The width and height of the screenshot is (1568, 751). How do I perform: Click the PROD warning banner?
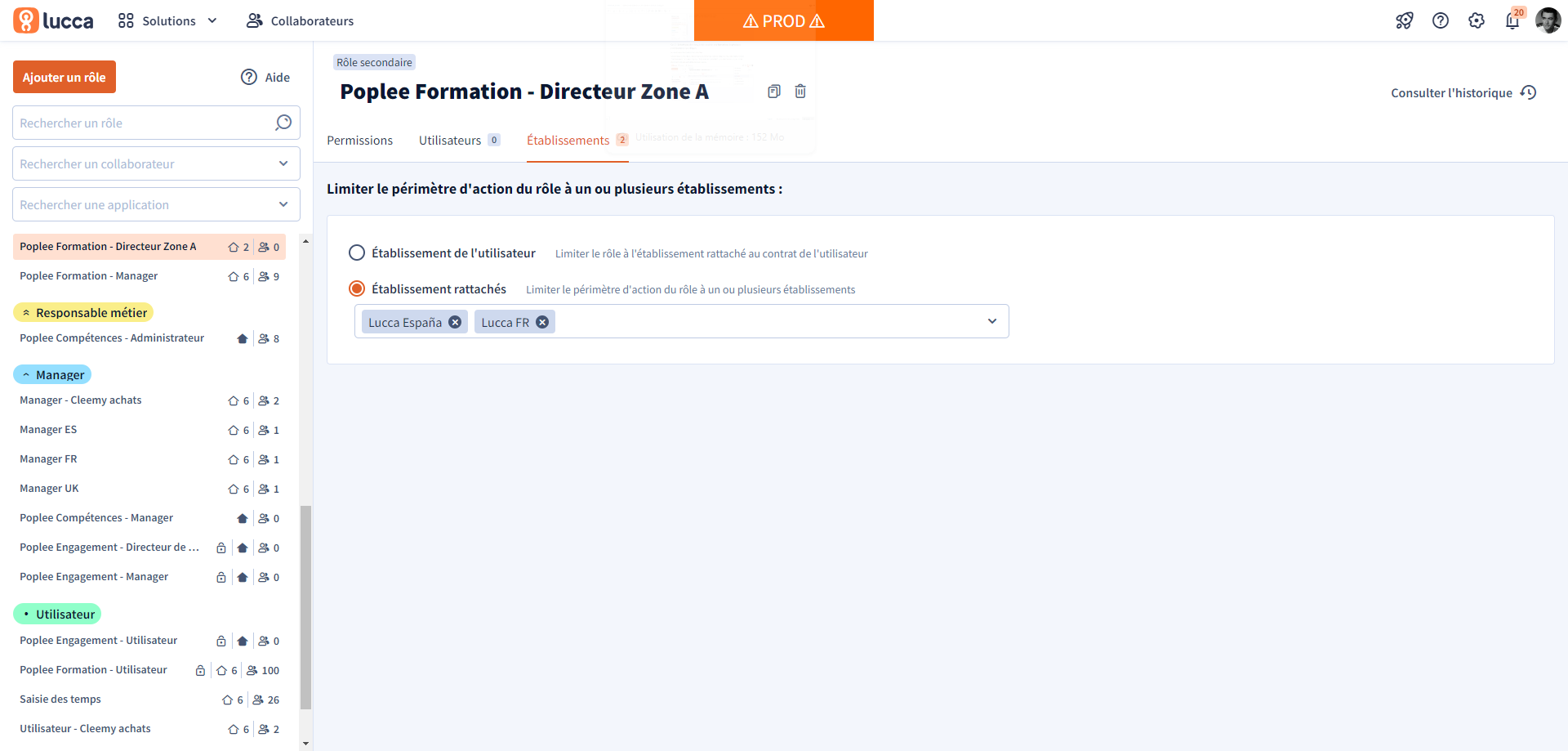click(784, 20)
